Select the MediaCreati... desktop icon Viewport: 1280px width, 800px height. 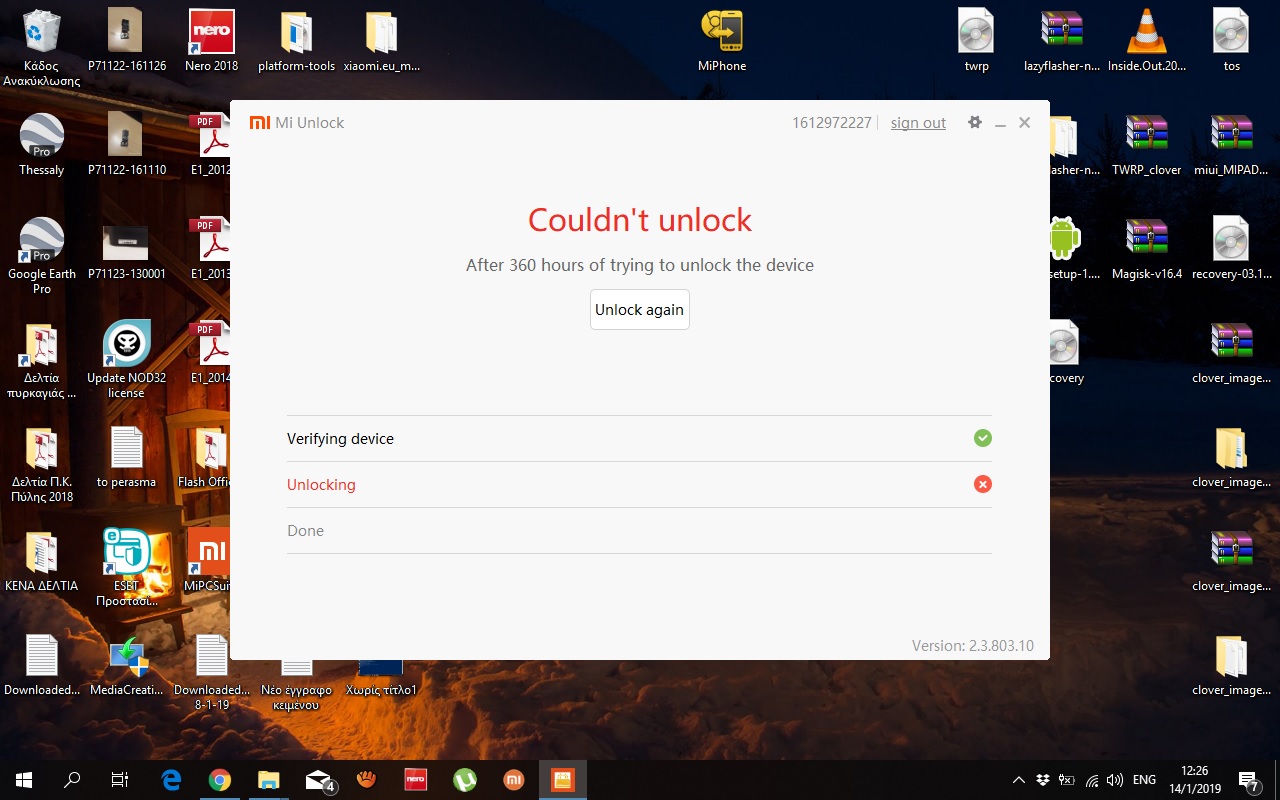click(127, 666)
